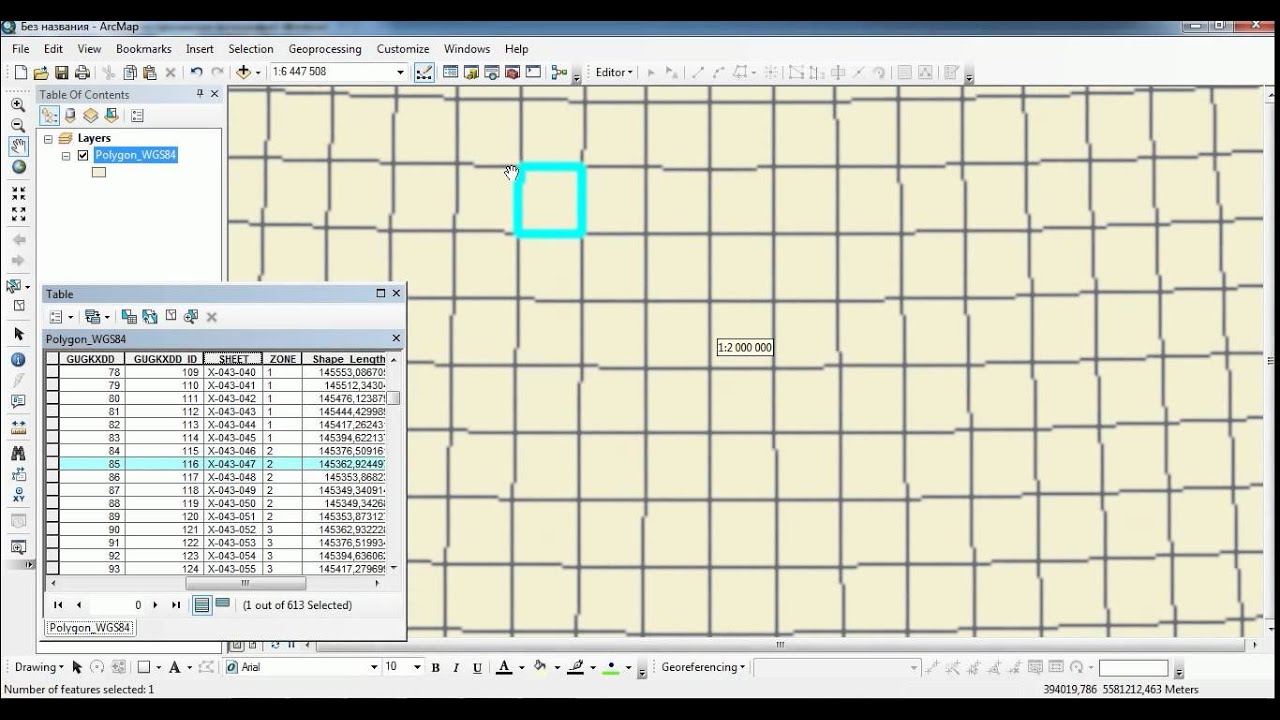Collapse the Polygon_WGS84 layer legend
The width and height of the screenshot is (1280, 720).
[x=66, y=155]
